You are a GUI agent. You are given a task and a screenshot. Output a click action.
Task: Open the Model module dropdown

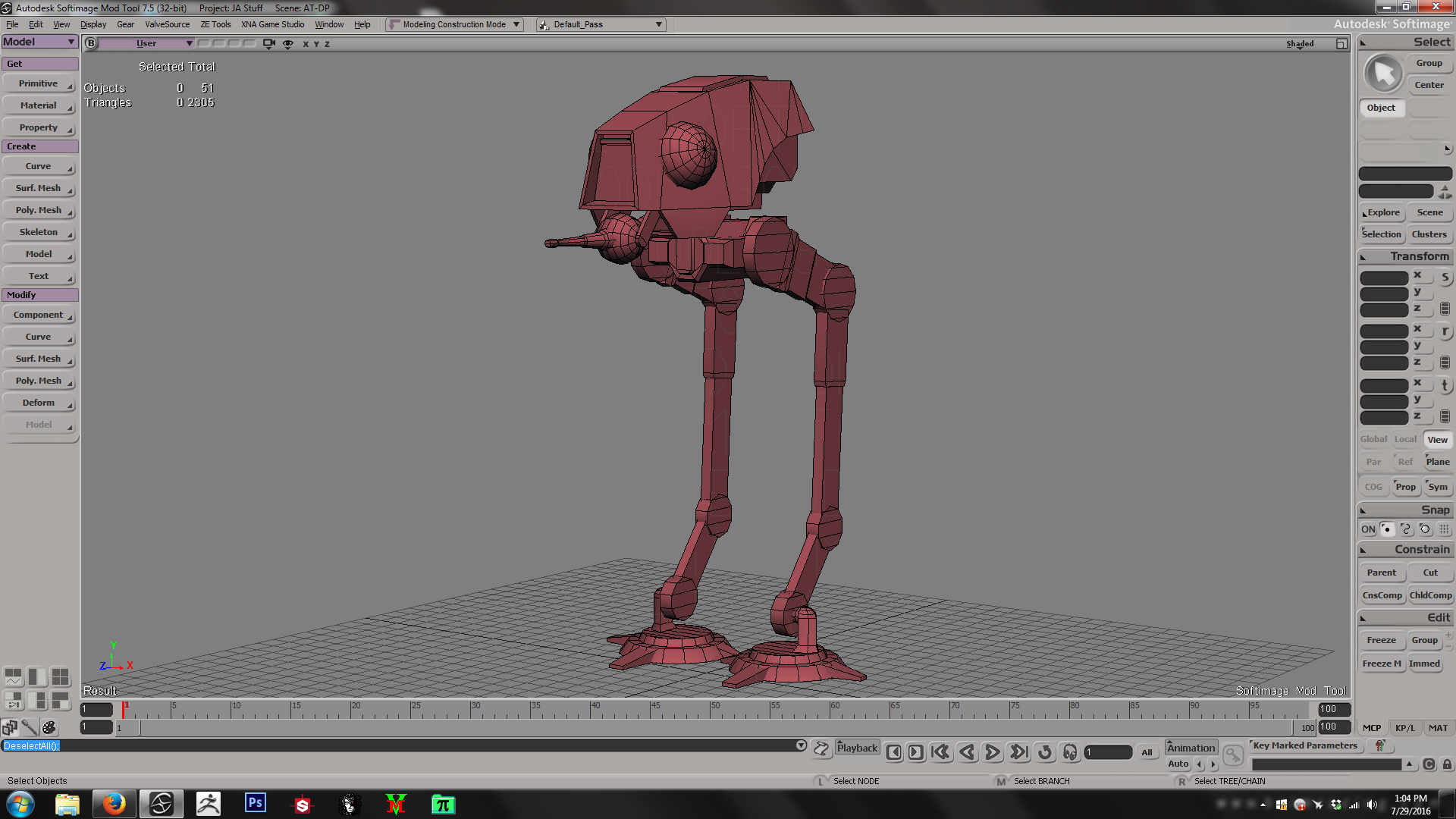(39, 42)
